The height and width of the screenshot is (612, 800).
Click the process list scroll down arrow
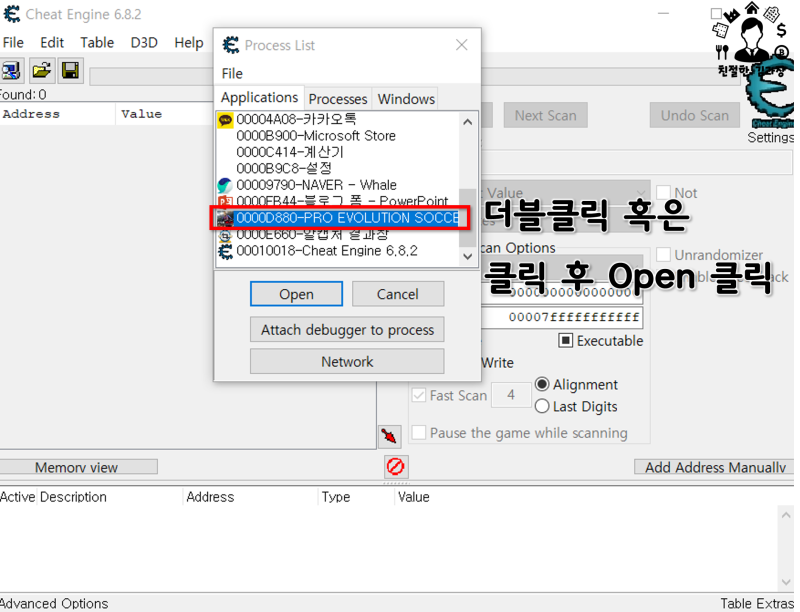pos(467,257)
